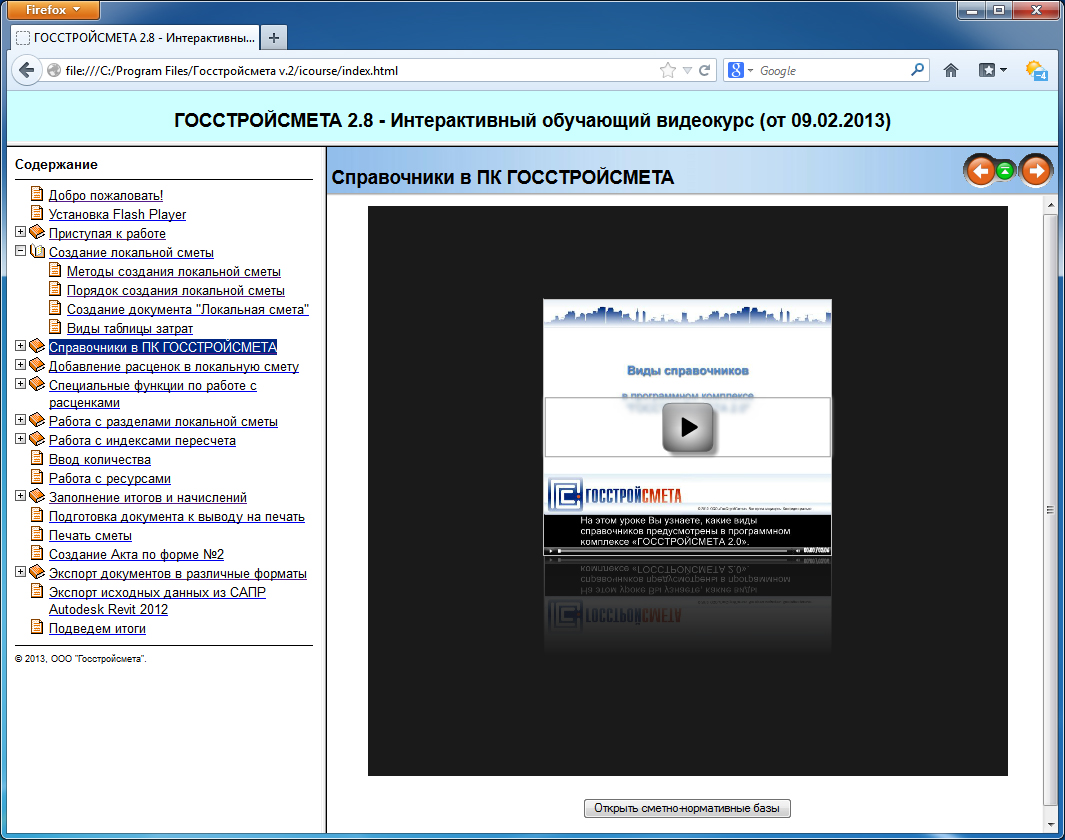Play the lesson video

[x=687, y=427]
